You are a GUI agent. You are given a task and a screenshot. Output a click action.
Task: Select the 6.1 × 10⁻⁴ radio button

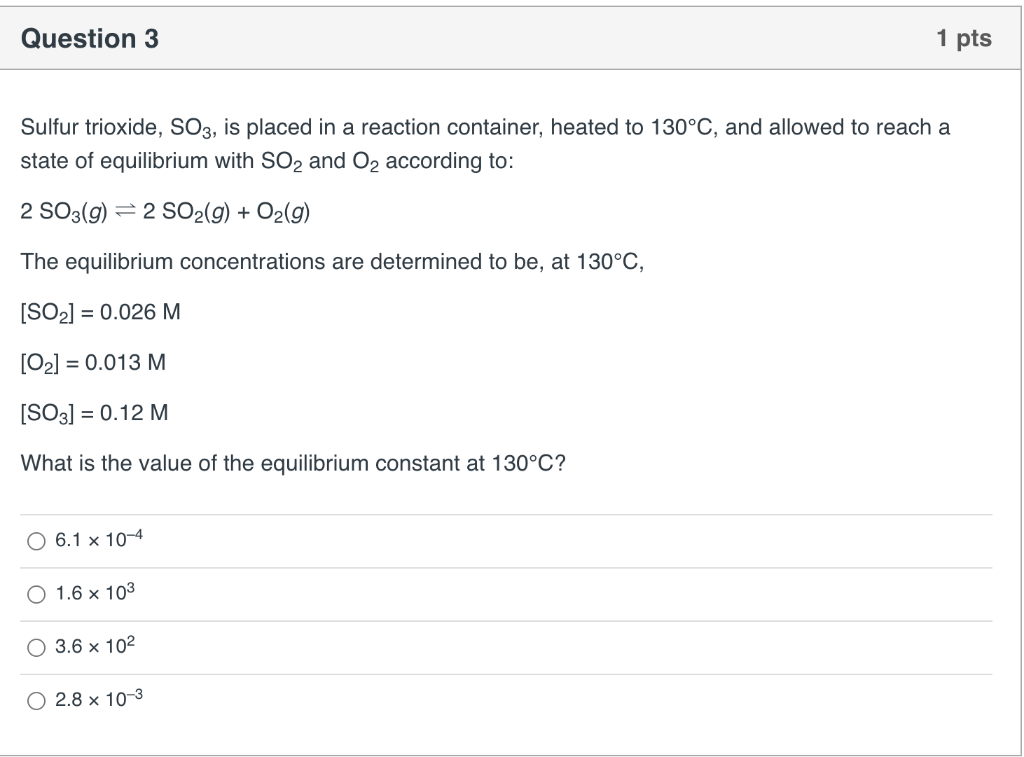(x=37, y=541)
